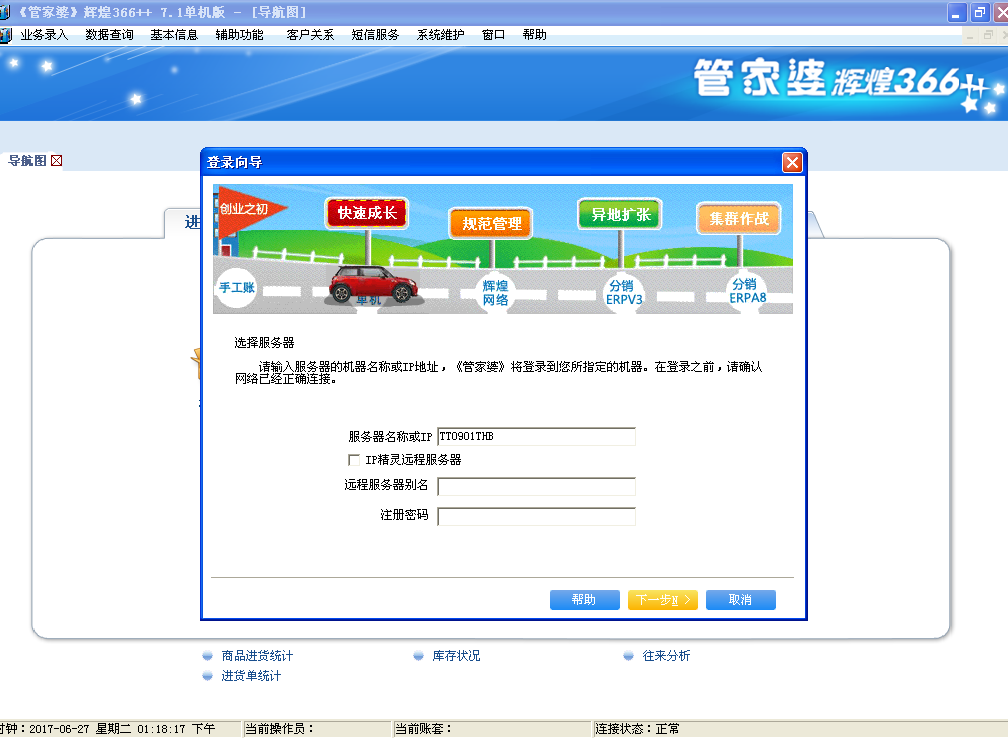1008x738 pixels.
Task: Click the 注册密码 input field
Action: [536, 516]
